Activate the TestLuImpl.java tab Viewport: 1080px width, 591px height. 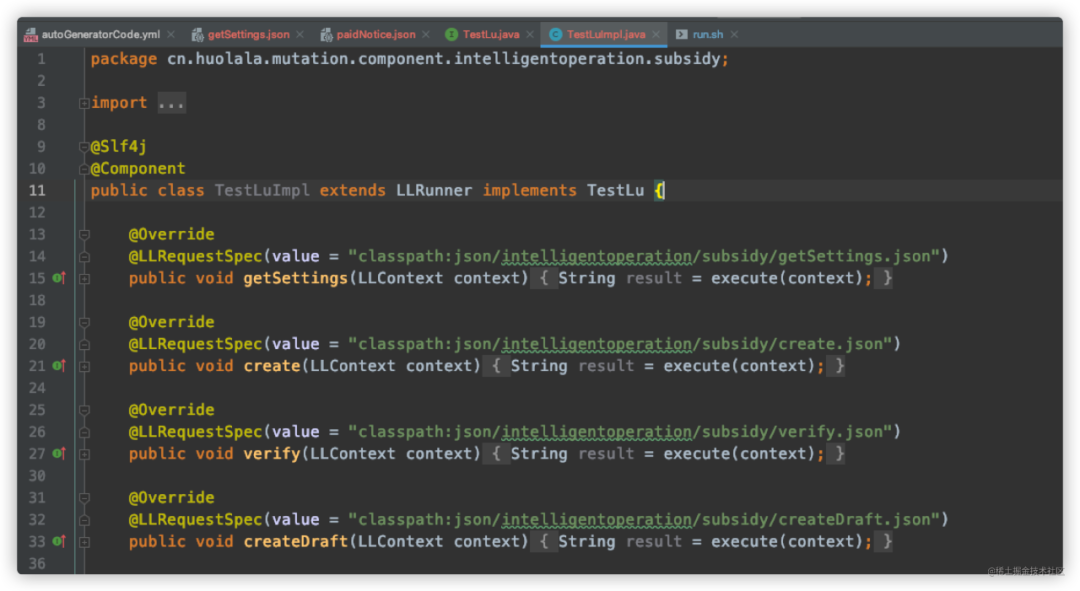(x=606, y=34)
